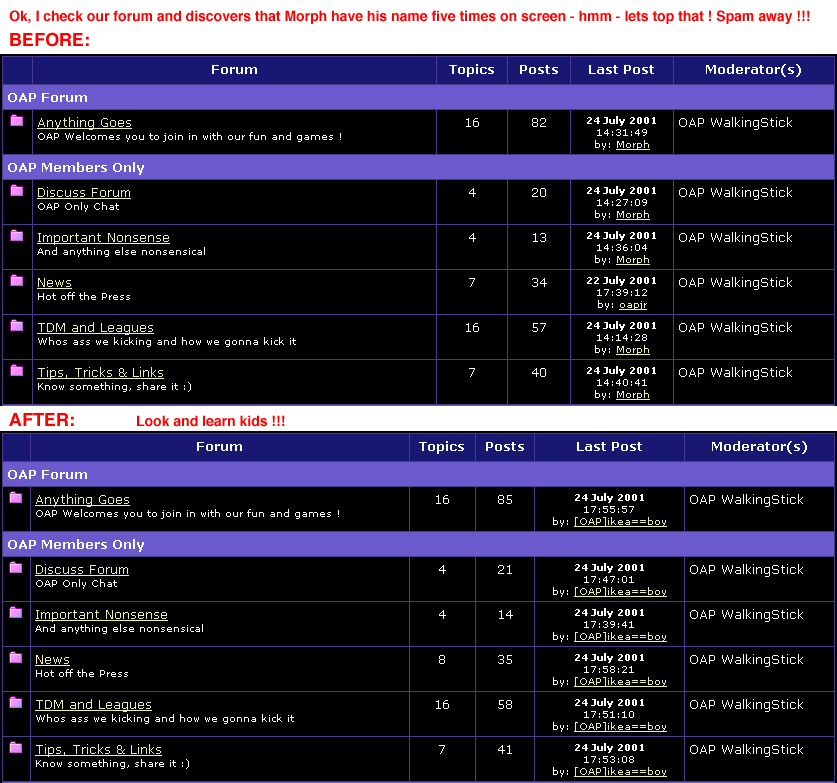Click the oapjr user link in News row
This screenshot has width=837, height=783.
point(632,305)
